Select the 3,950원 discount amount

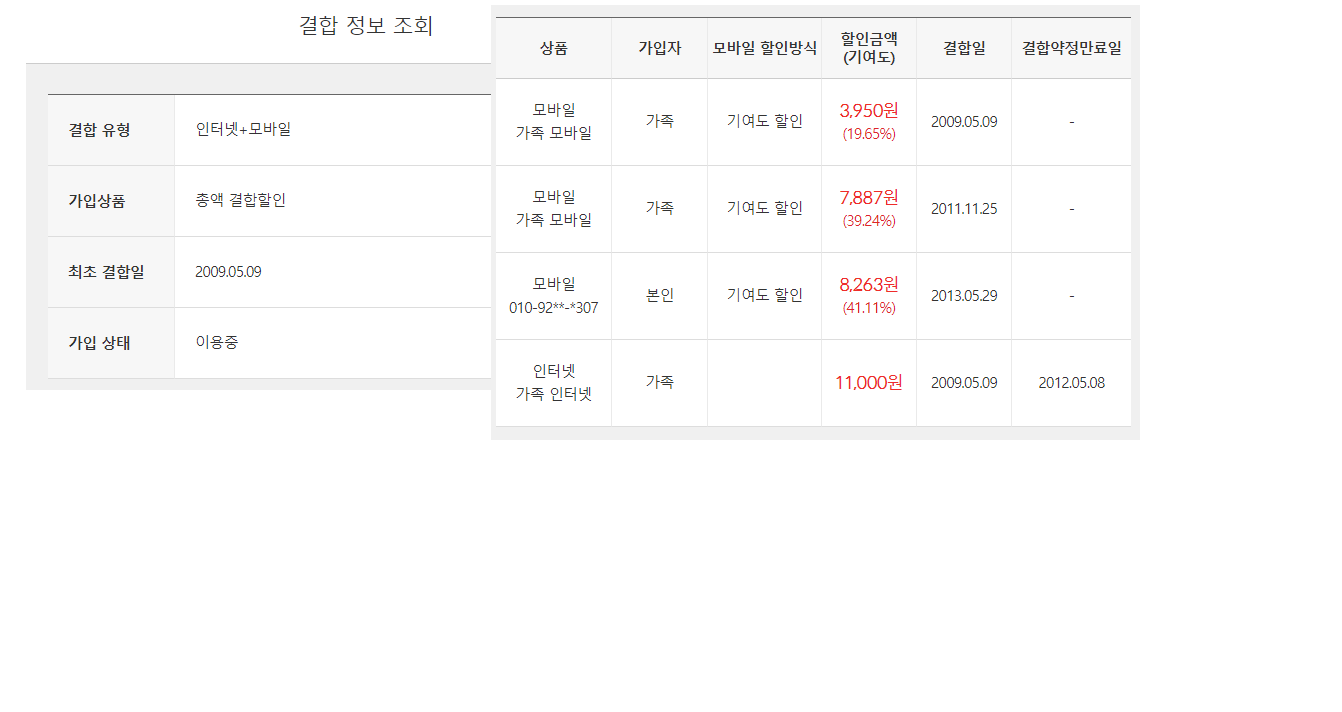point(868,111)
